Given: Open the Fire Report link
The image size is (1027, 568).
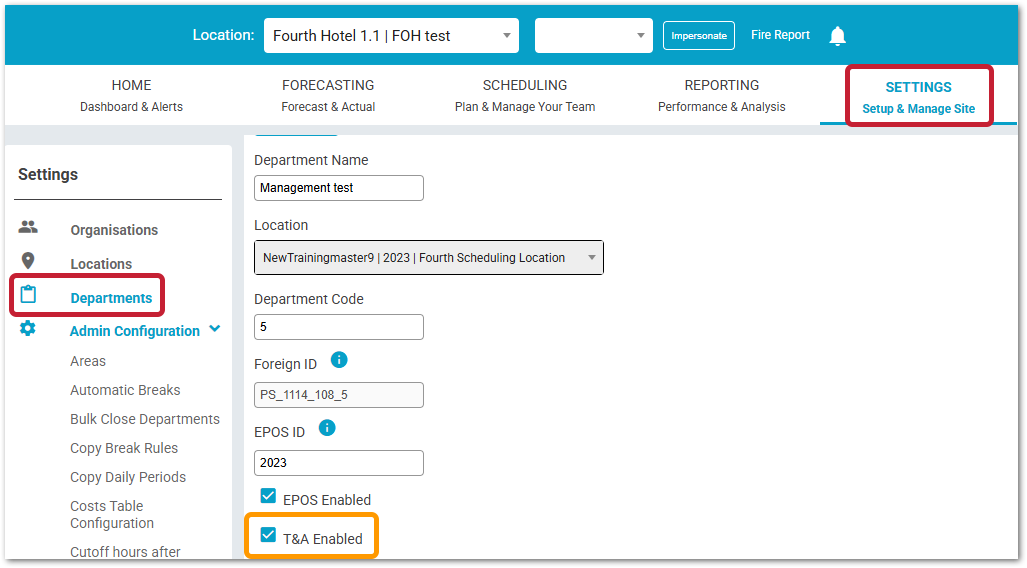Looking at the screenshot, I should [780, 35].
